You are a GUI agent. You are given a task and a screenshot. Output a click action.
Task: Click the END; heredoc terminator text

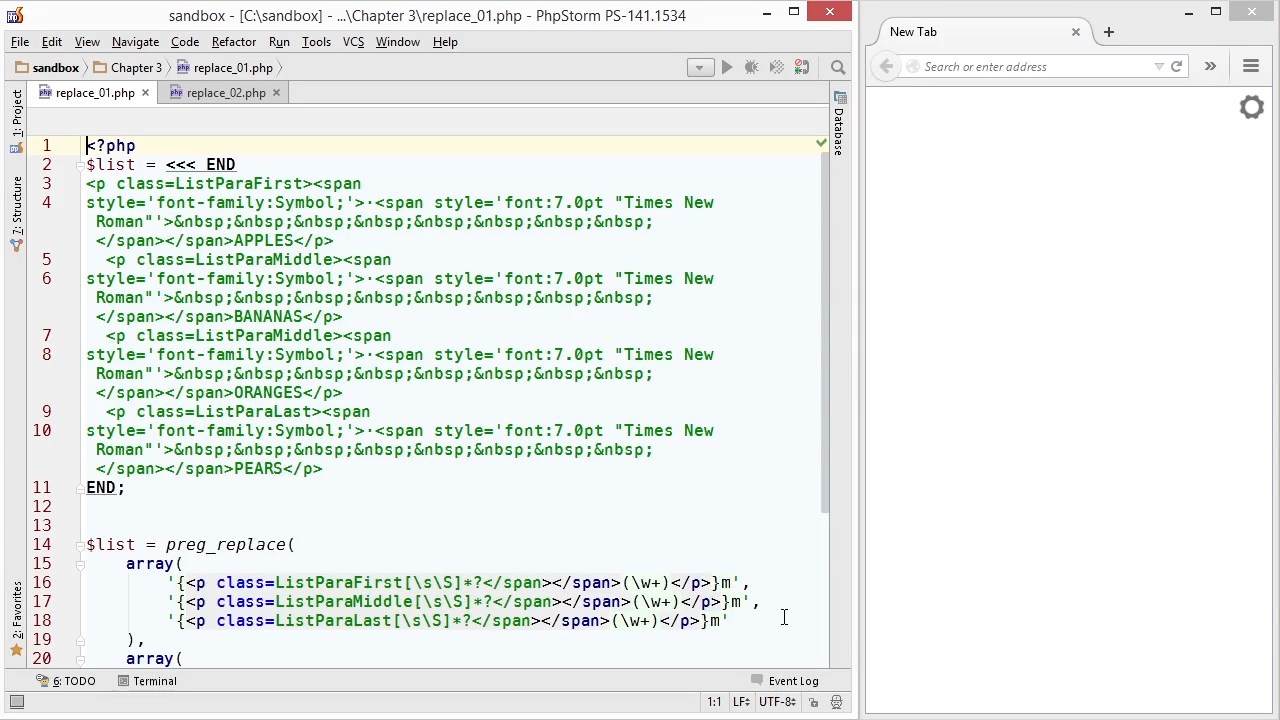pos(105,488)
